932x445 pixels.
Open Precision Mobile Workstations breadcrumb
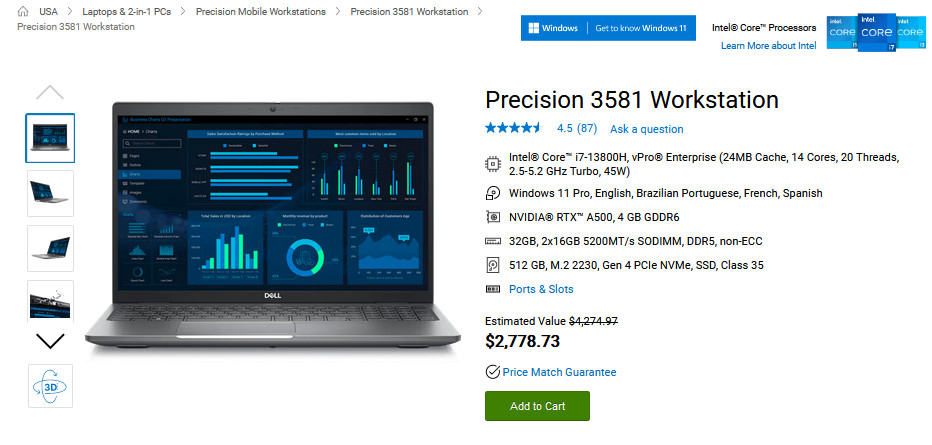click(x=261, y=11)
